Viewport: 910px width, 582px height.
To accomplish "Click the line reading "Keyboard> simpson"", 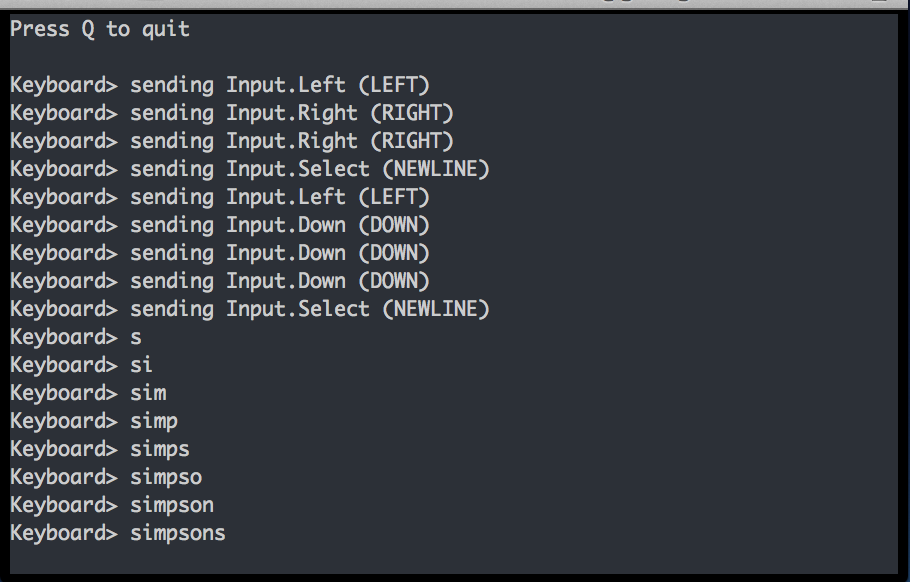I will 112,505.
